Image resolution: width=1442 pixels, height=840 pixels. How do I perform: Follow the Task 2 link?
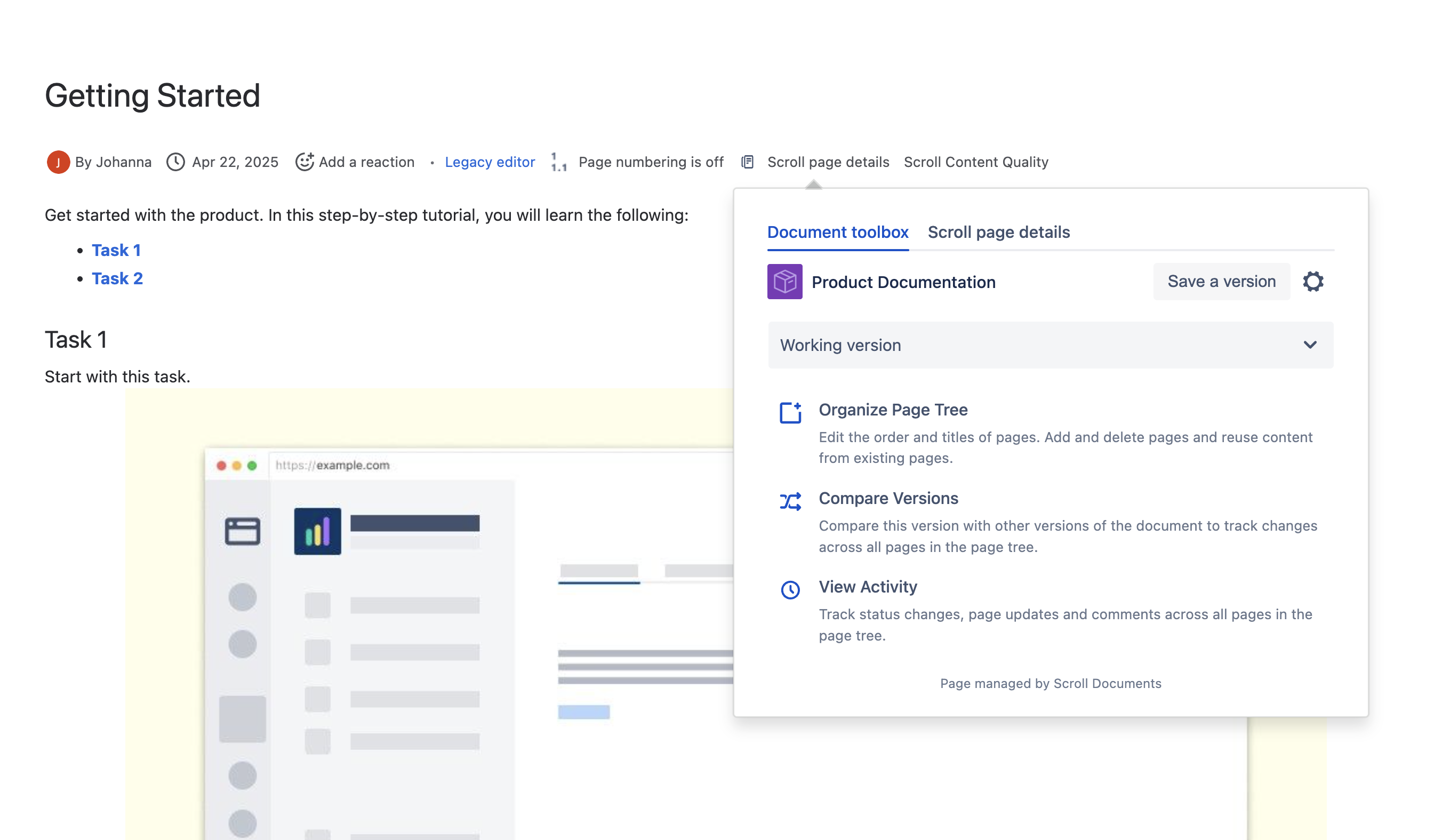(117, 278)
